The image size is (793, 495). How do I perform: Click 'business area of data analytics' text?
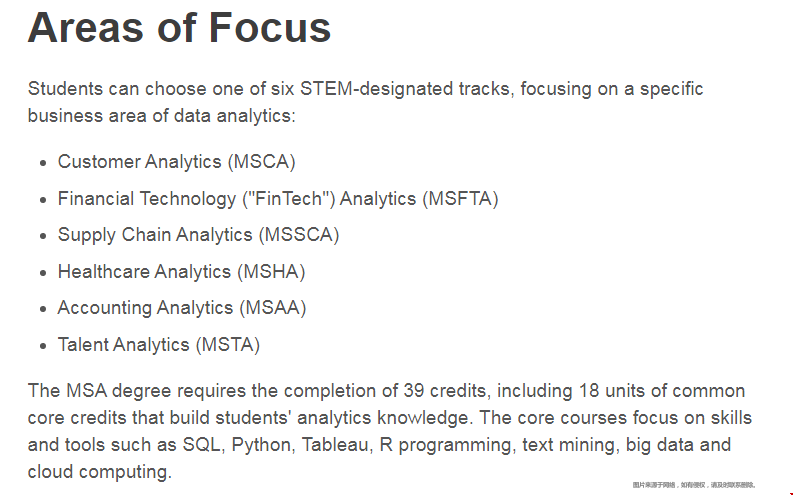tap(161, 116)
